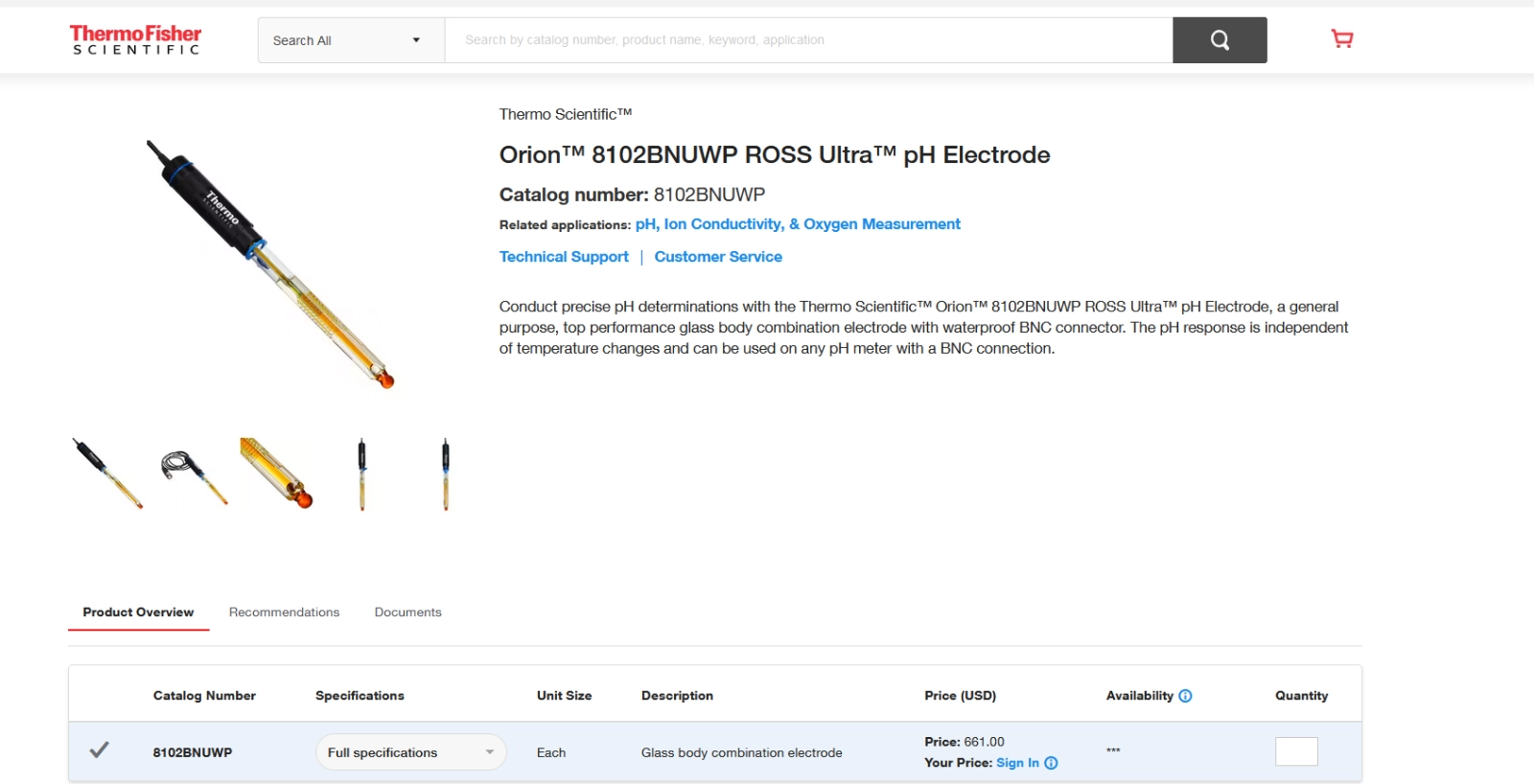Click the magnifier search button
1534x784 pixels.
click(1220, 40)
